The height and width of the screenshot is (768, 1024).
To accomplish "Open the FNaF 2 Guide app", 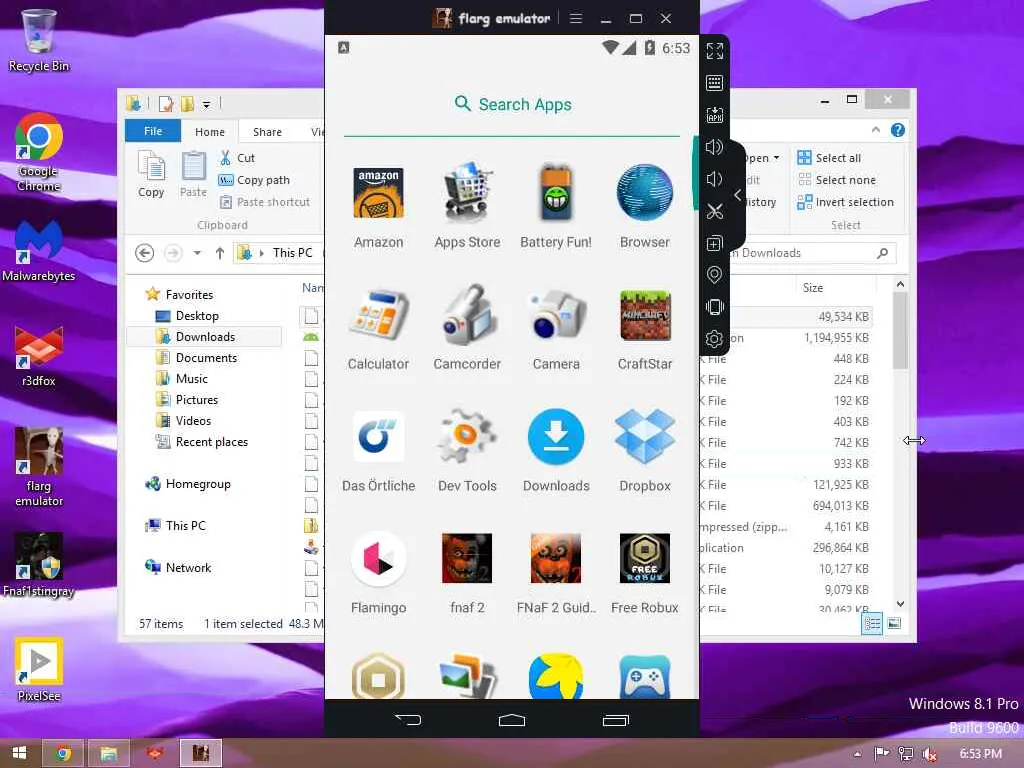I will pyautogui.click(x=556, y=573).
